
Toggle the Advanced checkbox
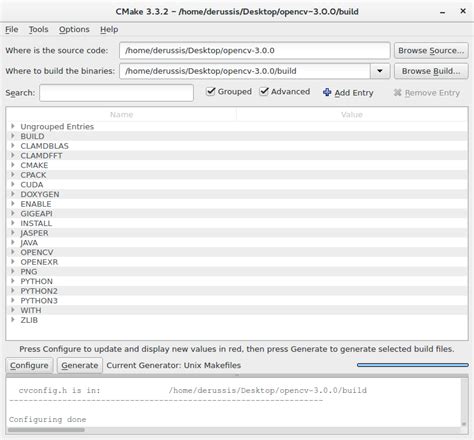point(264,91)
